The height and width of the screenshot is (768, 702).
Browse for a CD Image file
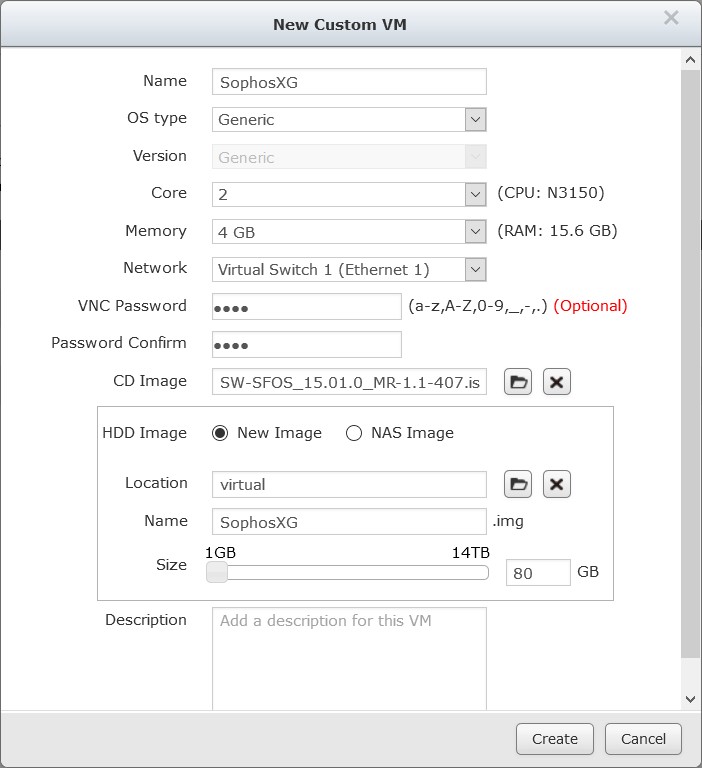(518, 382)
